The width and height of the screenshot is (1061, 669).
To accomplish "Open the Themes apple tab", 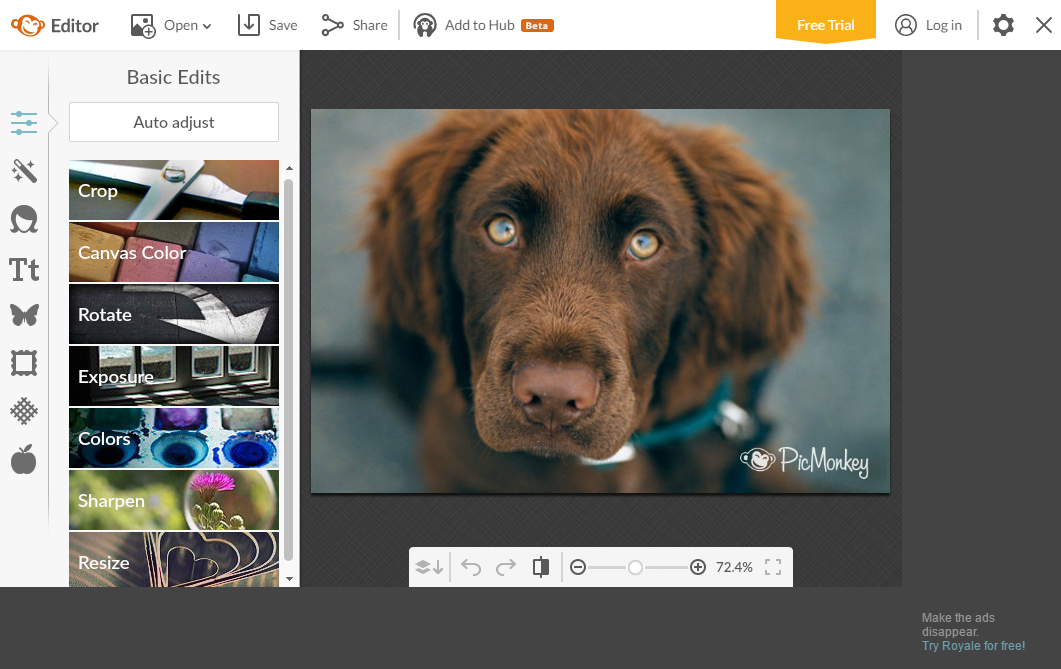I will click(24, 459).
